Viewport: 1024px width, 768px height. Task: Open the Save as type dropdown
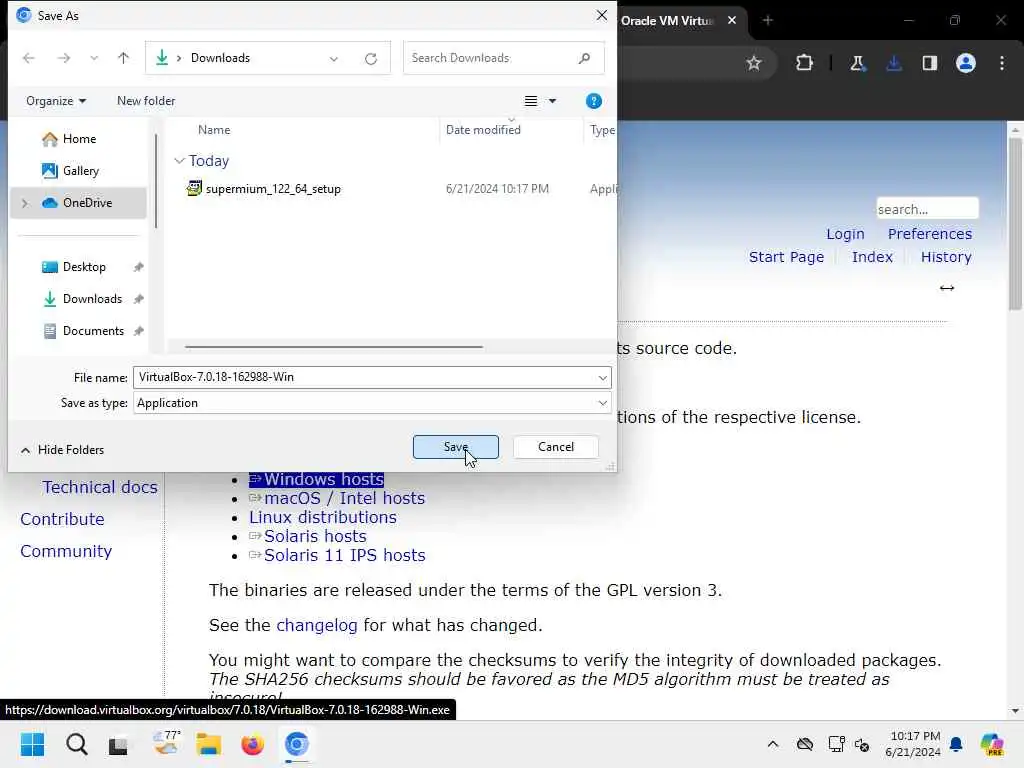(x=372, y=403)
